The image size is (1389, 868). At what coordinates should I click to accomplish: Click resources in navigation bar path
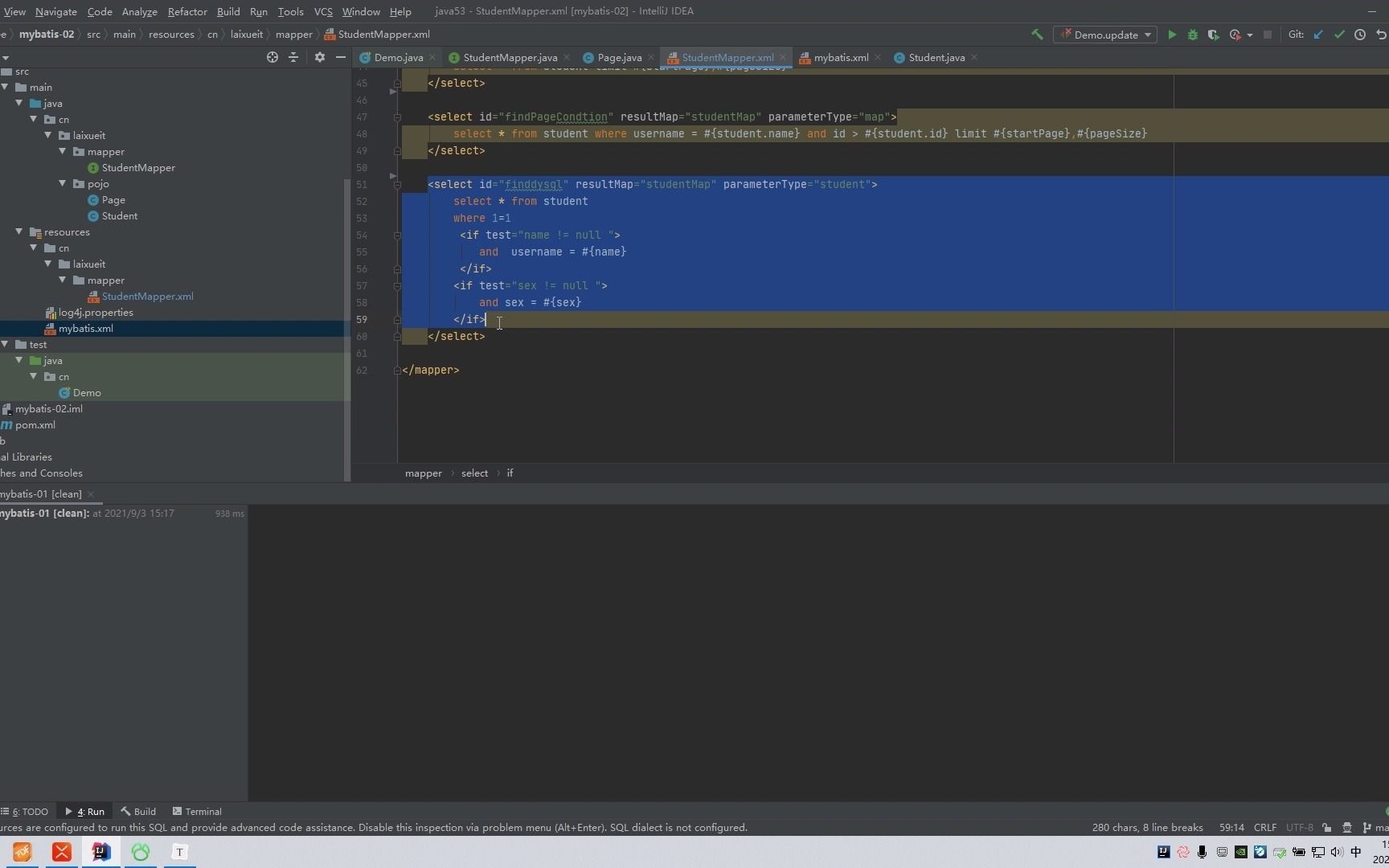point(171,35)
